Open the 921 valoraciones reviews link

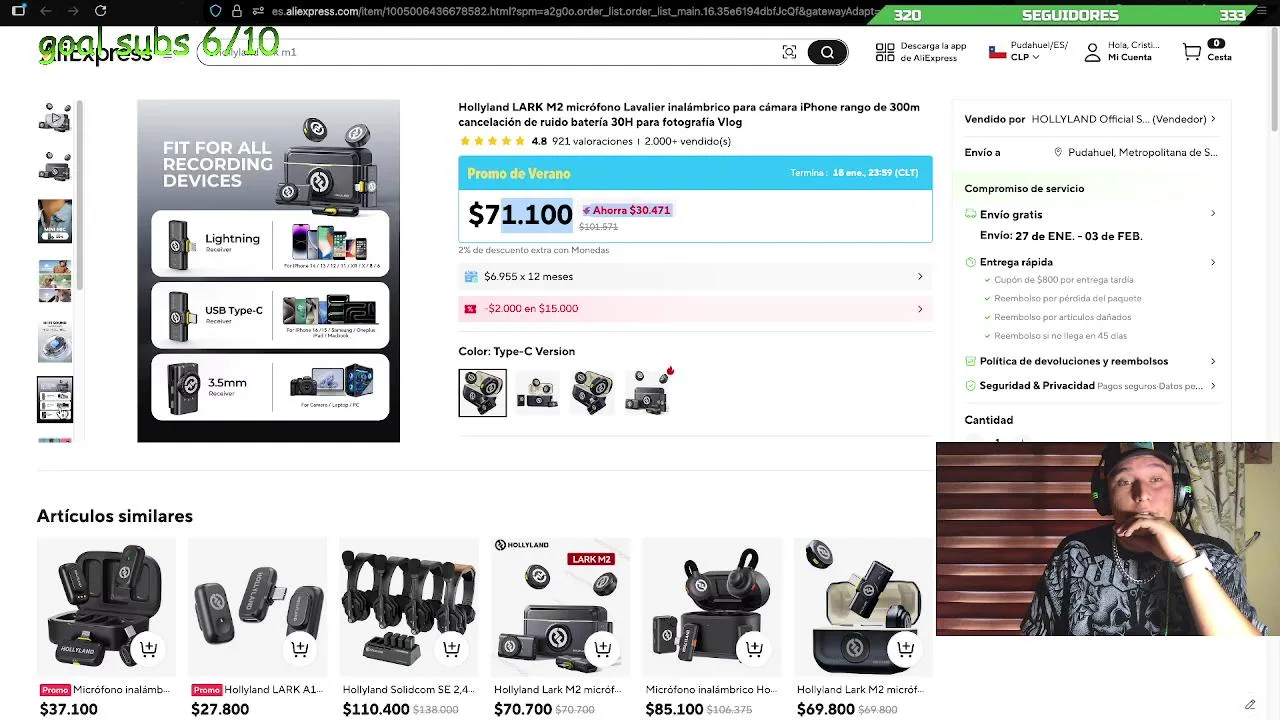pos(592,141)
